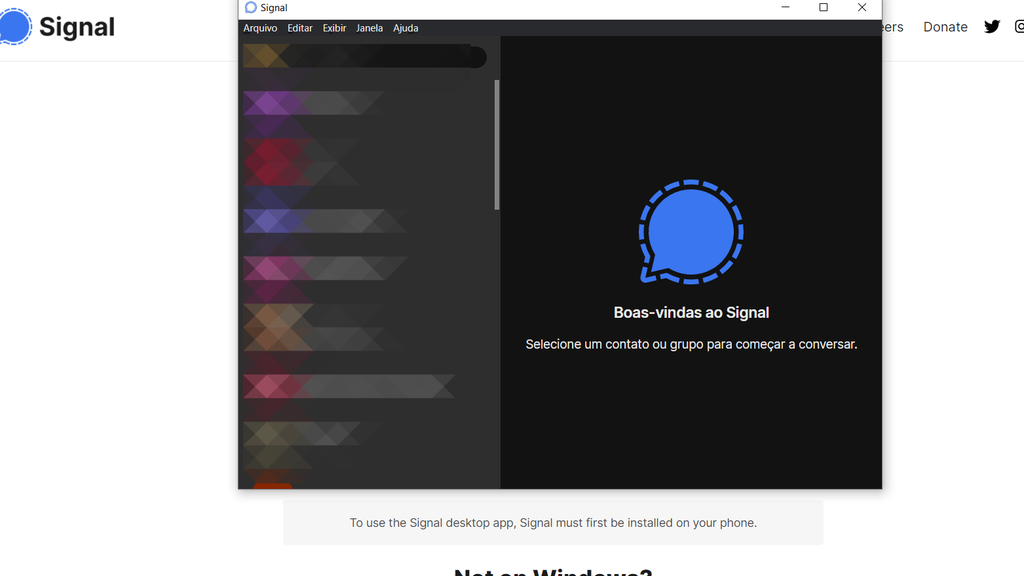Click the "Boas-vindas ao Signal" heading
This screenshot has height=576, width=1024.
point(691,313)
